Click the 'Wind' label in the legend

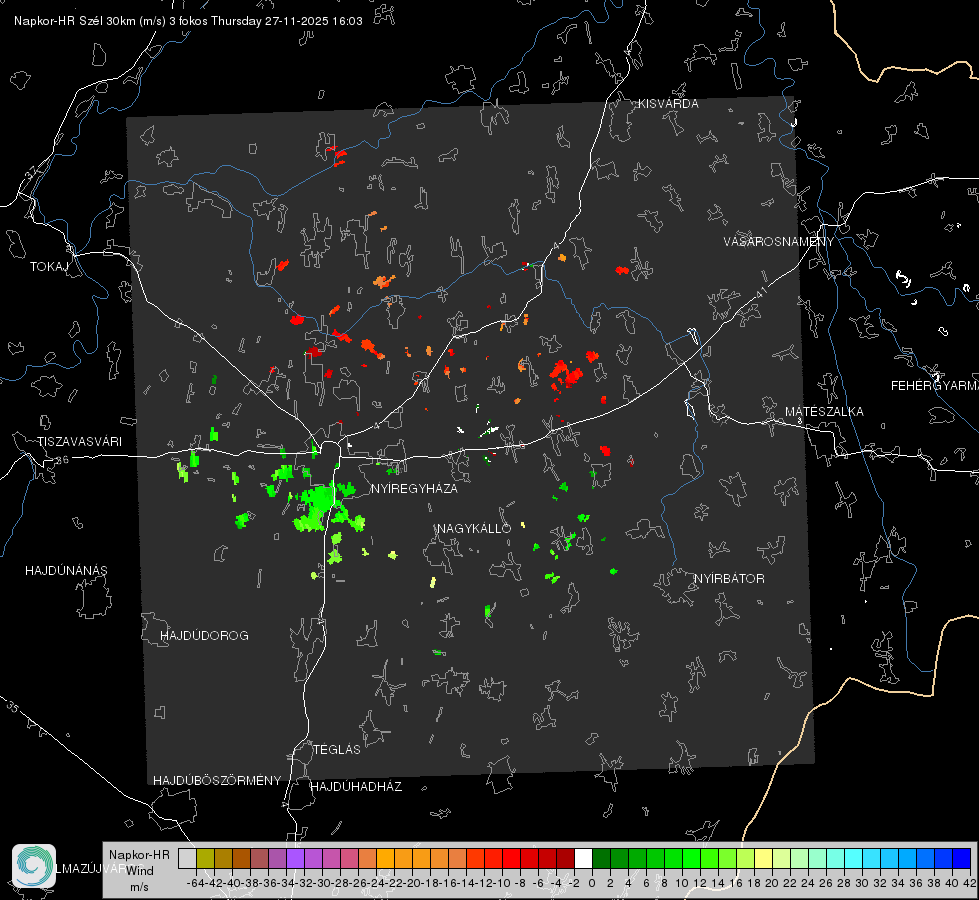click(x=140, y=871)
